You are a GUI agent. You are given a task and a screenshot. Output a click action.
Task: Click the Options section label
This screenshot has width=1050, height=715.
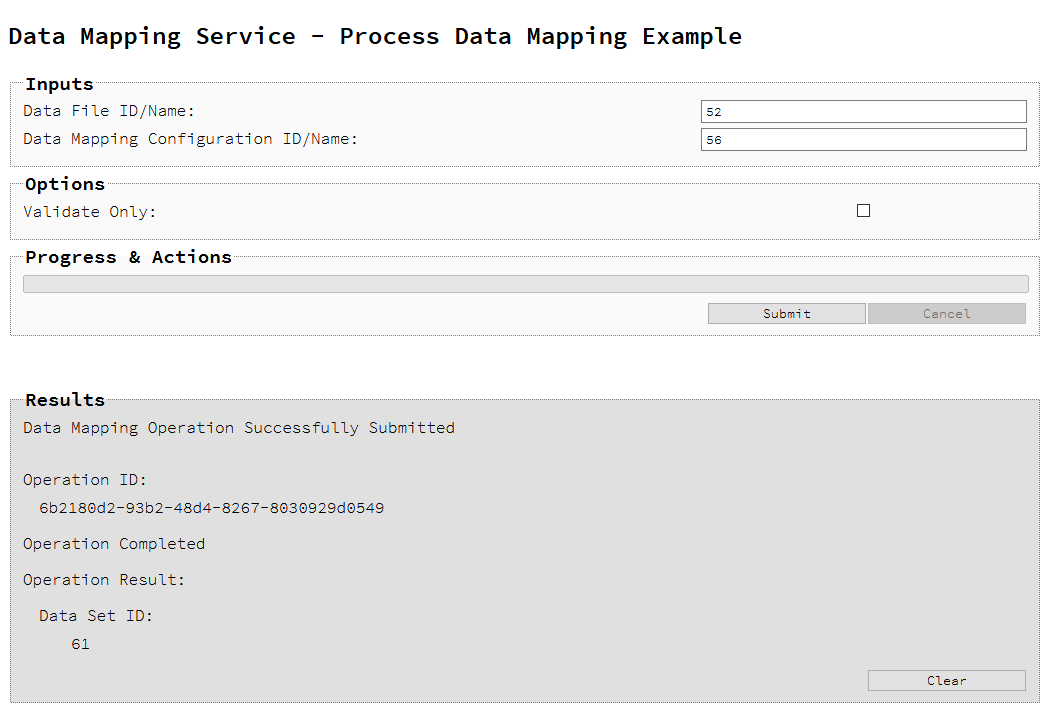[64, 184]
